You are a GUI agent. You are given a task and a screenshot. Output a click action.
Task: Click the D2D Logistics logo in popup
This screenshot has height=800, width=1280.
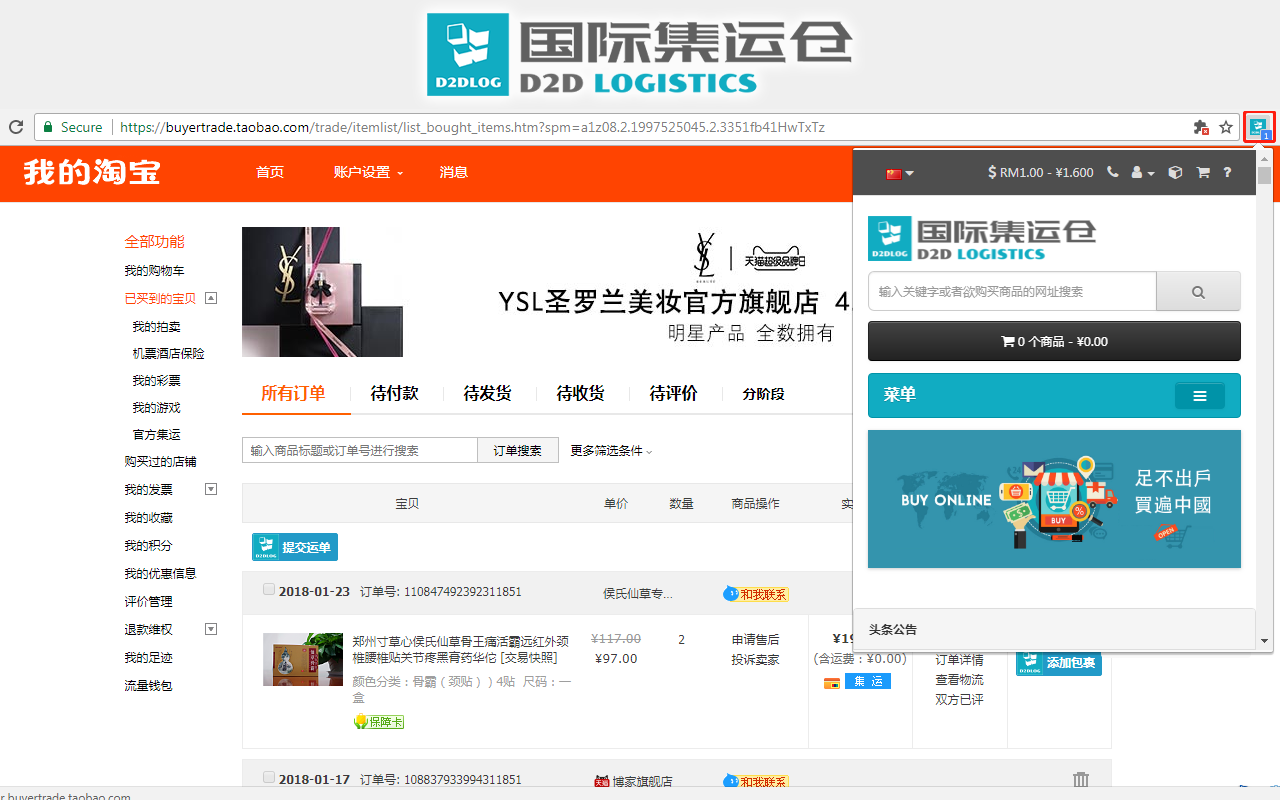(982, 238)
